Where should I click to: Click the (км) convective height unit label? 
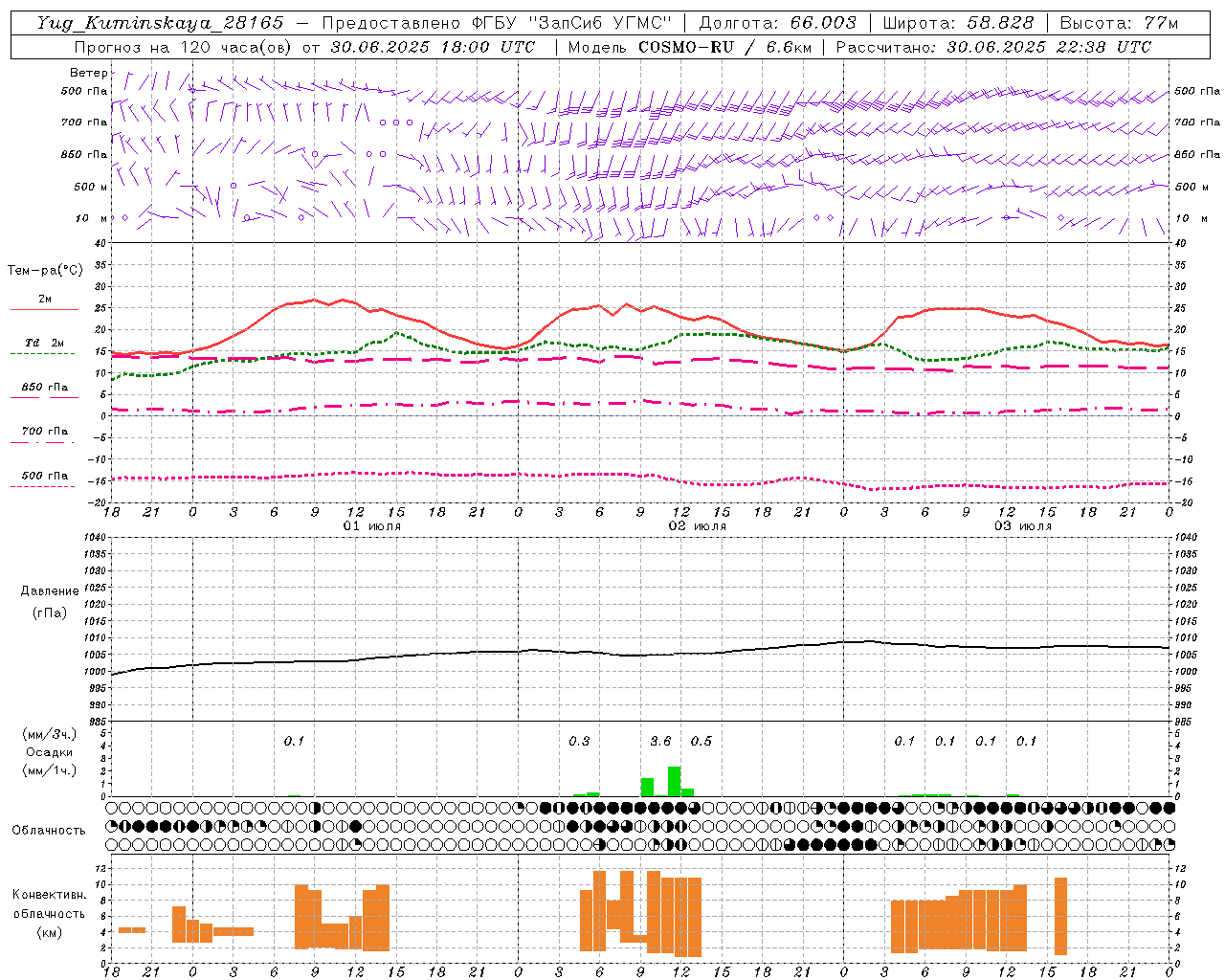click(x=49, y=932)
